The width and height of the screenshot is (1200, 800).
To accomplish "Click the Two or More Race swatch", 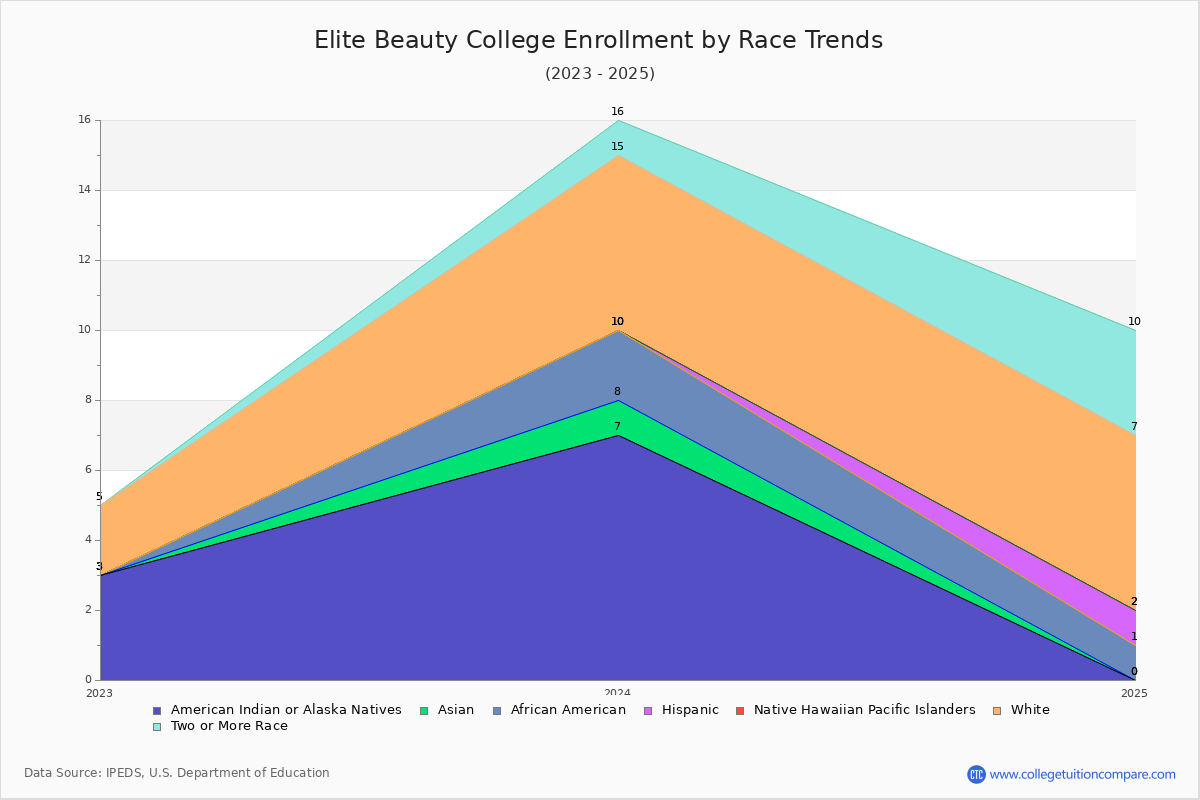I will 157,727.
